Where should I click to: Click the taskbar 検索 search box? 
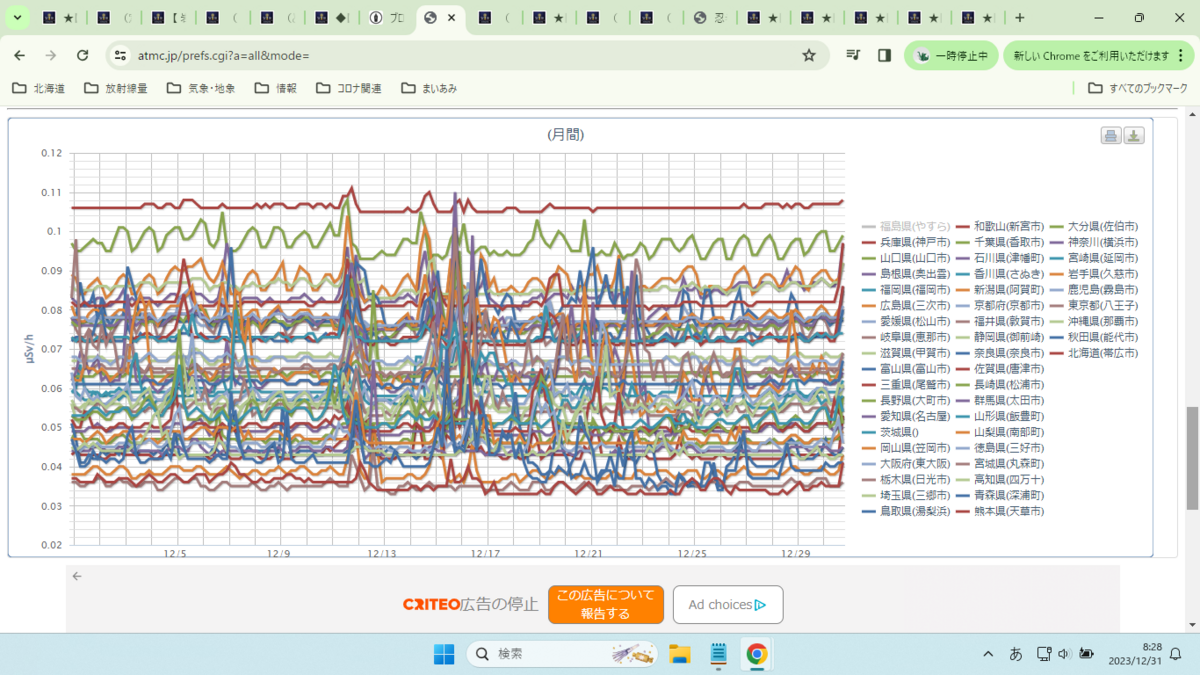562,654
